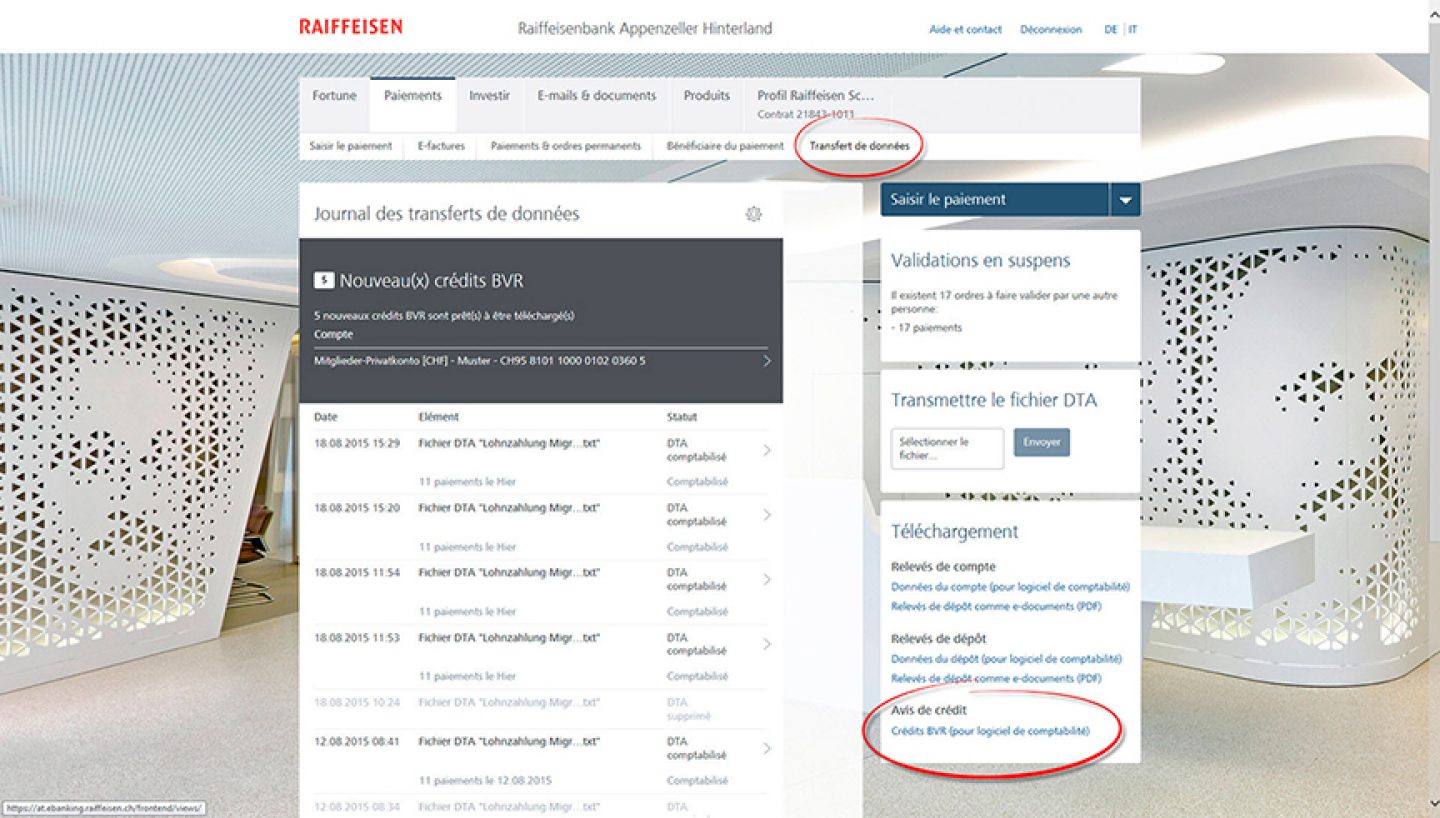Open the Paiements tab
The image size is (1440, 818).
pos(412,96)
